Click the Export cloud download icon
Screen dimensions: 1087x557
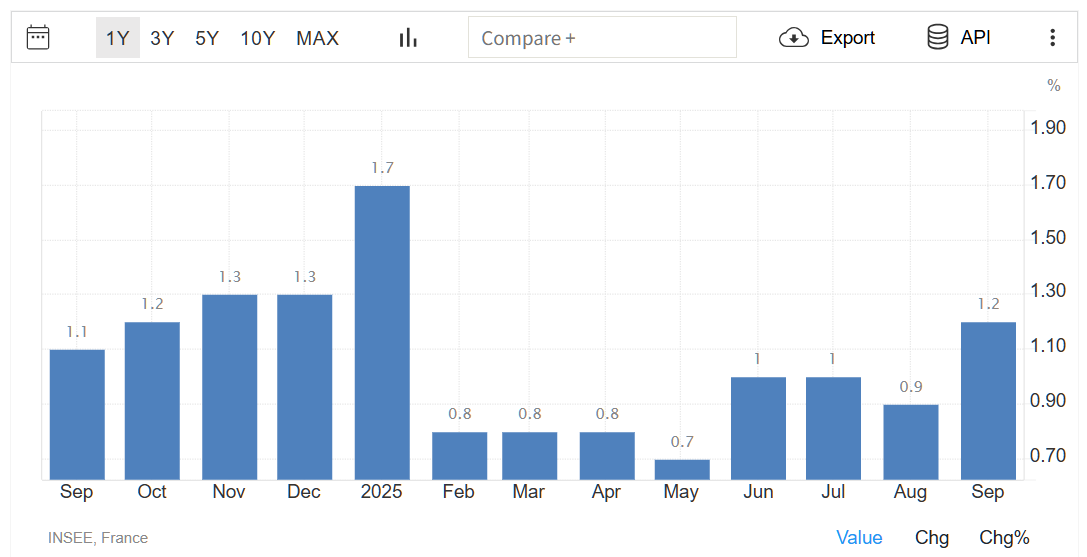click(x=793, y=38)
